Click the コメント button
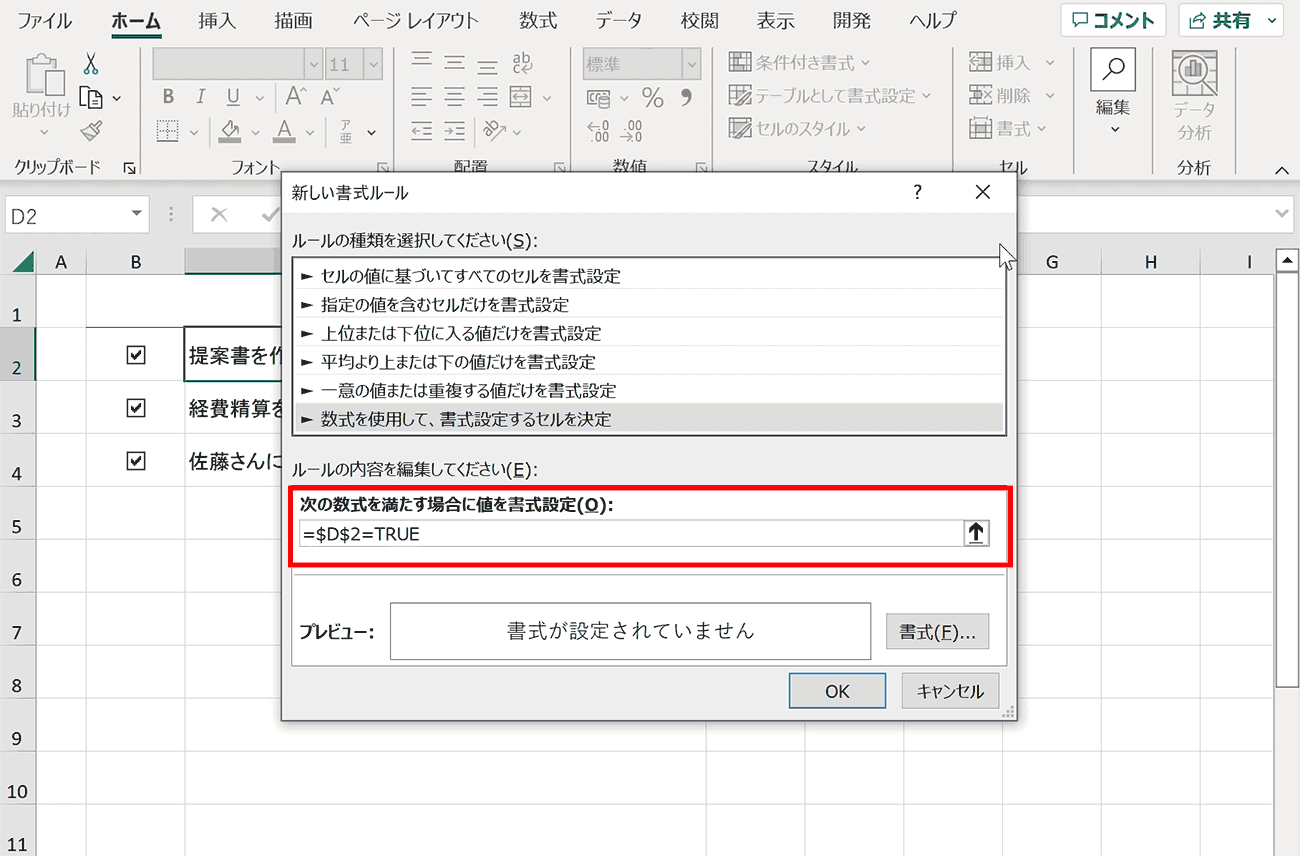Viewport: 1300px width, 856px height. 1113,20
